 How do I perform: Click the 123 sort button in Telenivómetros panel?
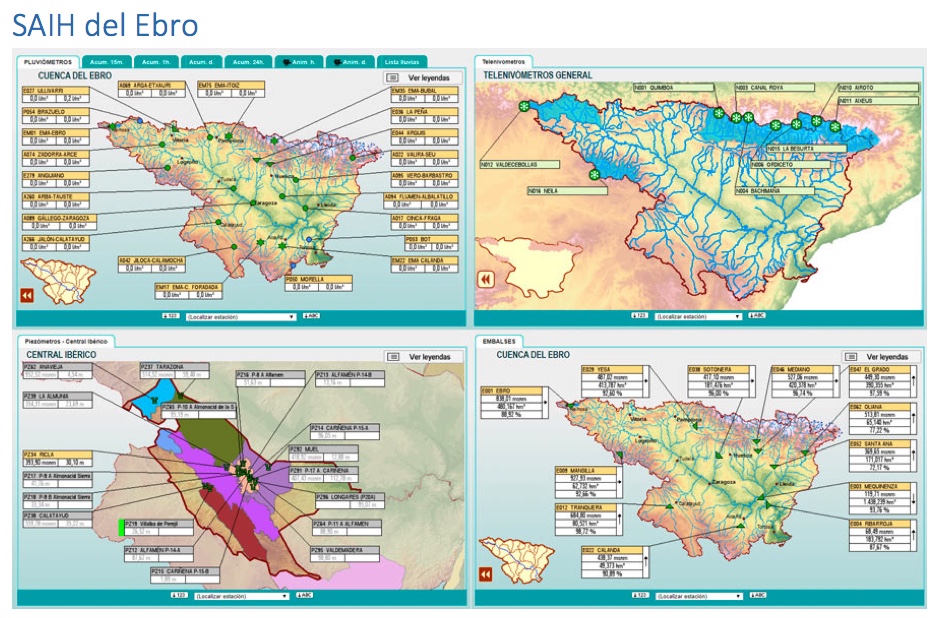[639, 315]
